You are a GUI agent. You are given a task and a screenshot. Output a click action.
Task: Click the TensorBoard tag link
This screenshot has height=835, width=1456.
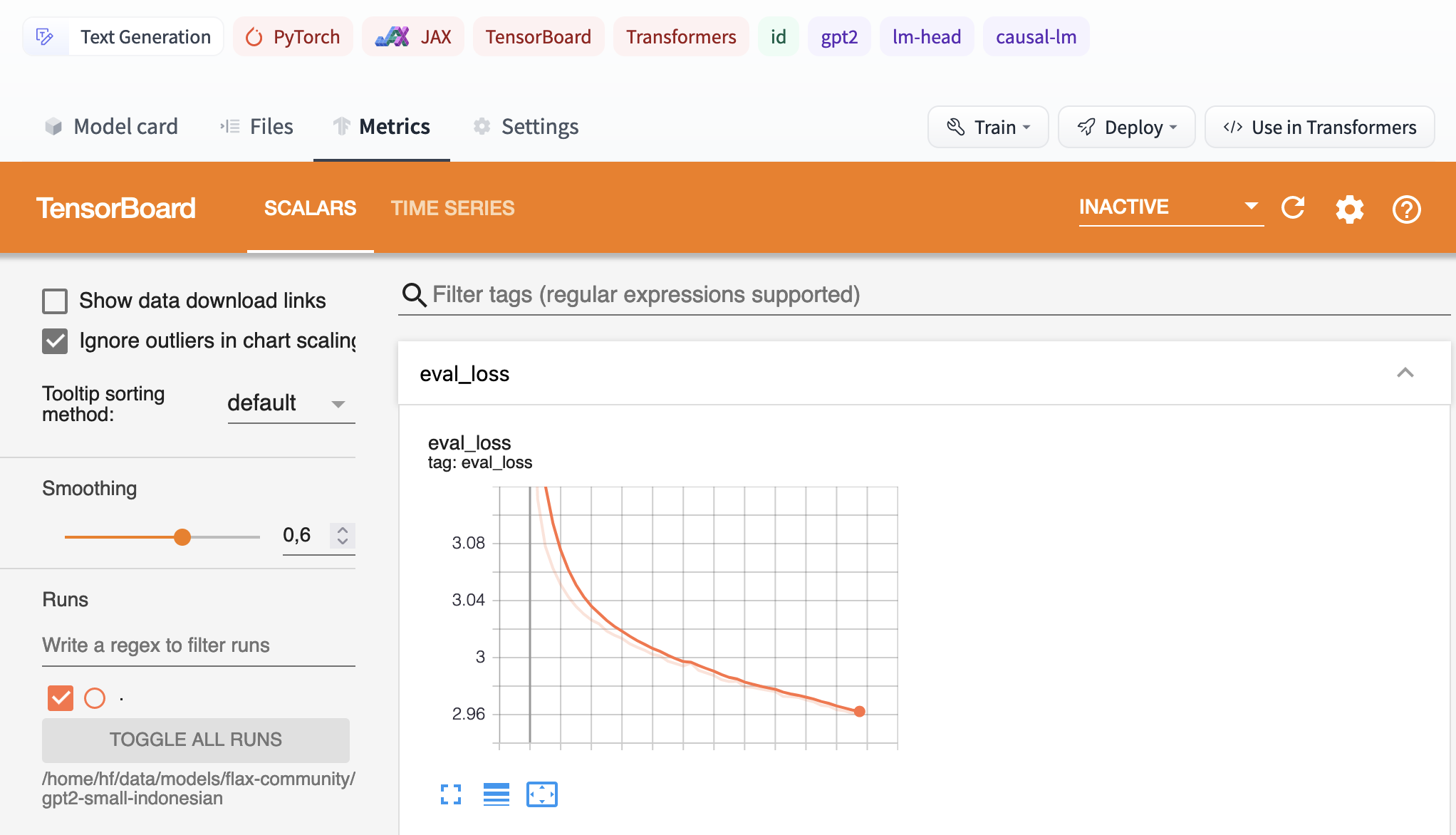point(539,37)
